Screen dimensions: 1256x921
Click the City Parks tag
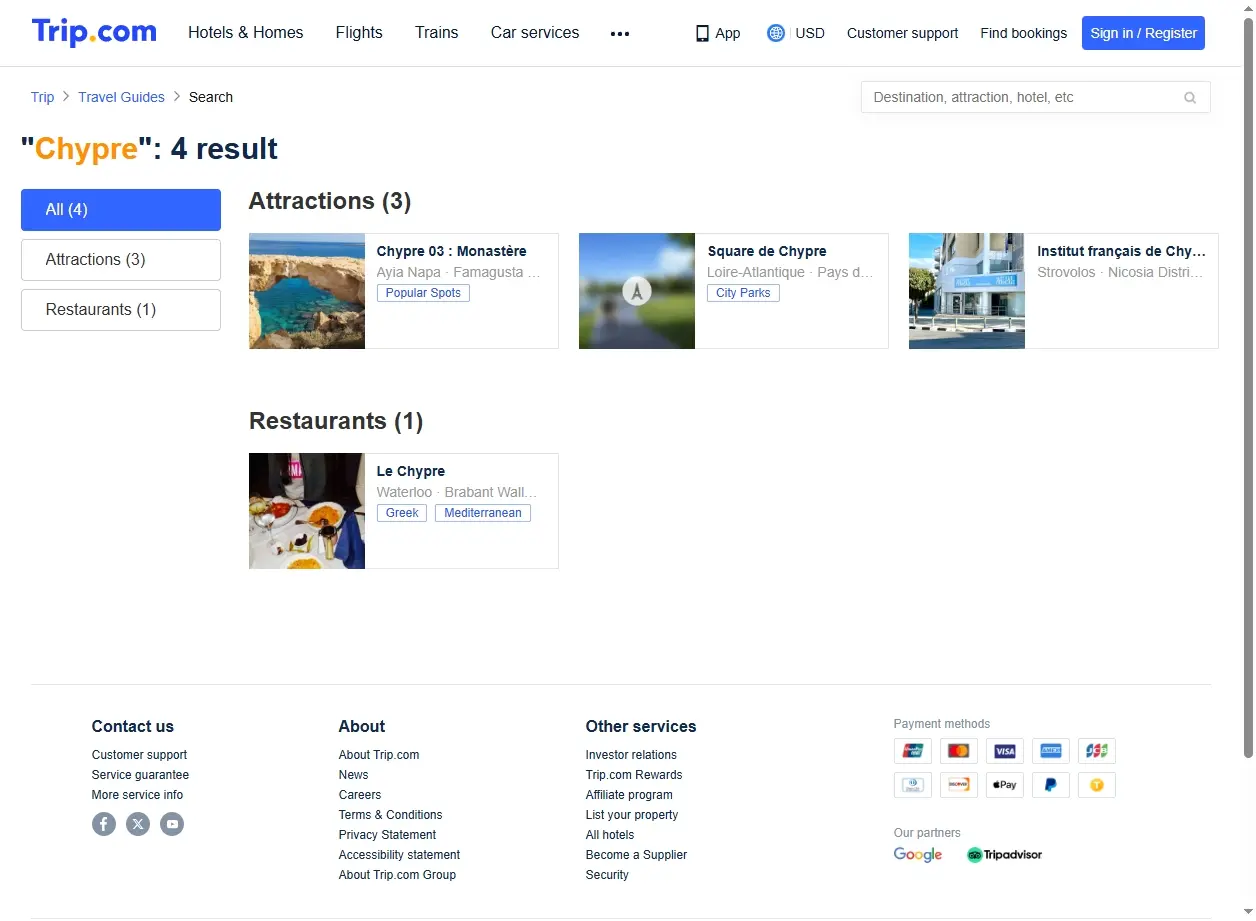click(x=743, y=293)
